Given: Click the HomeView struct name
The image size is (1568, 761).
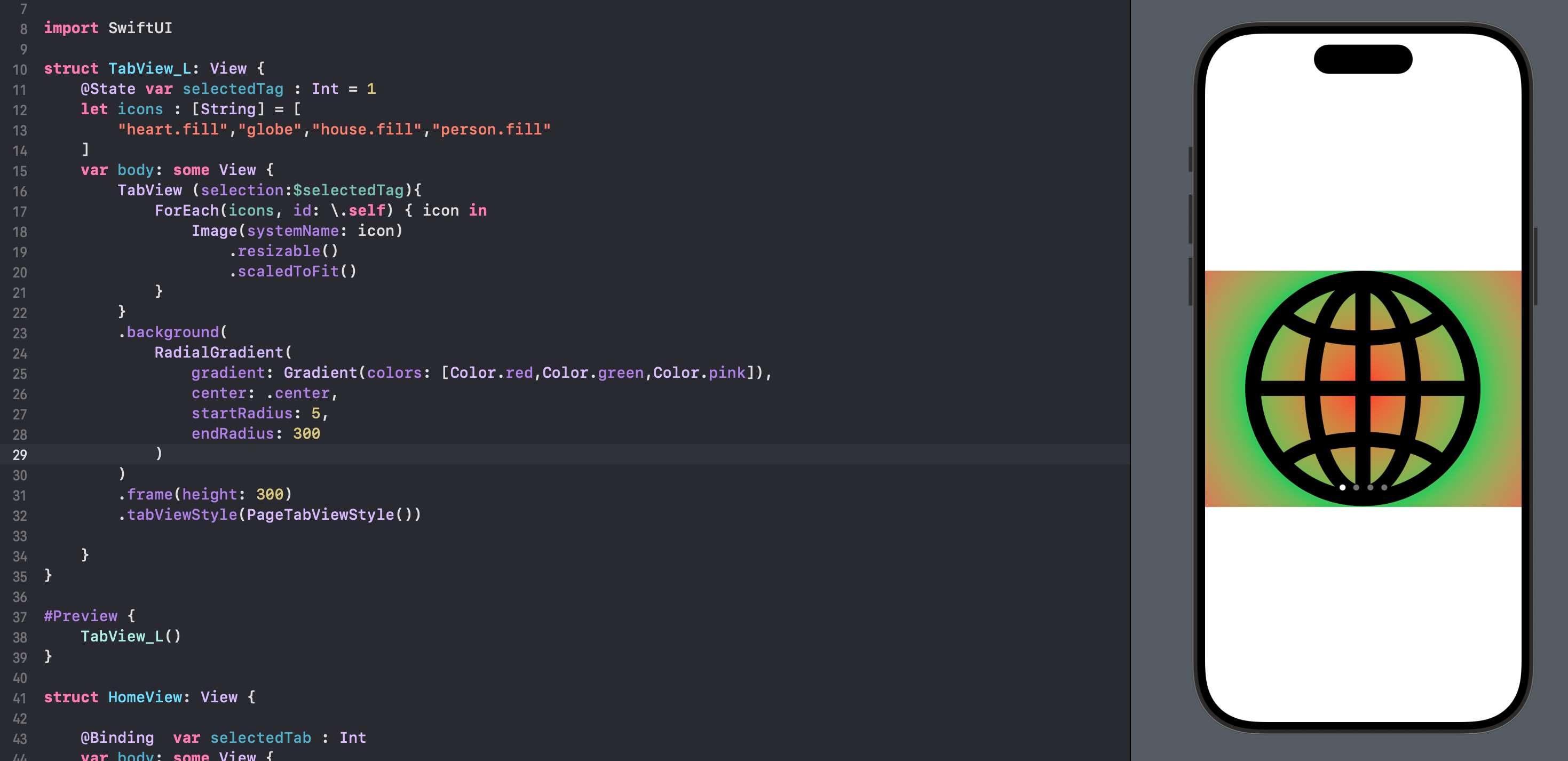Looking at the screenshot, I should [145, 697].
